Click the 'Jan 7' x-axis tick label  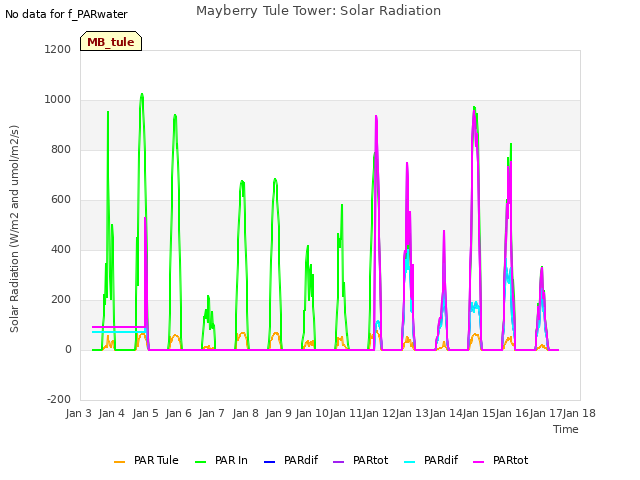(x=212, y=413)
